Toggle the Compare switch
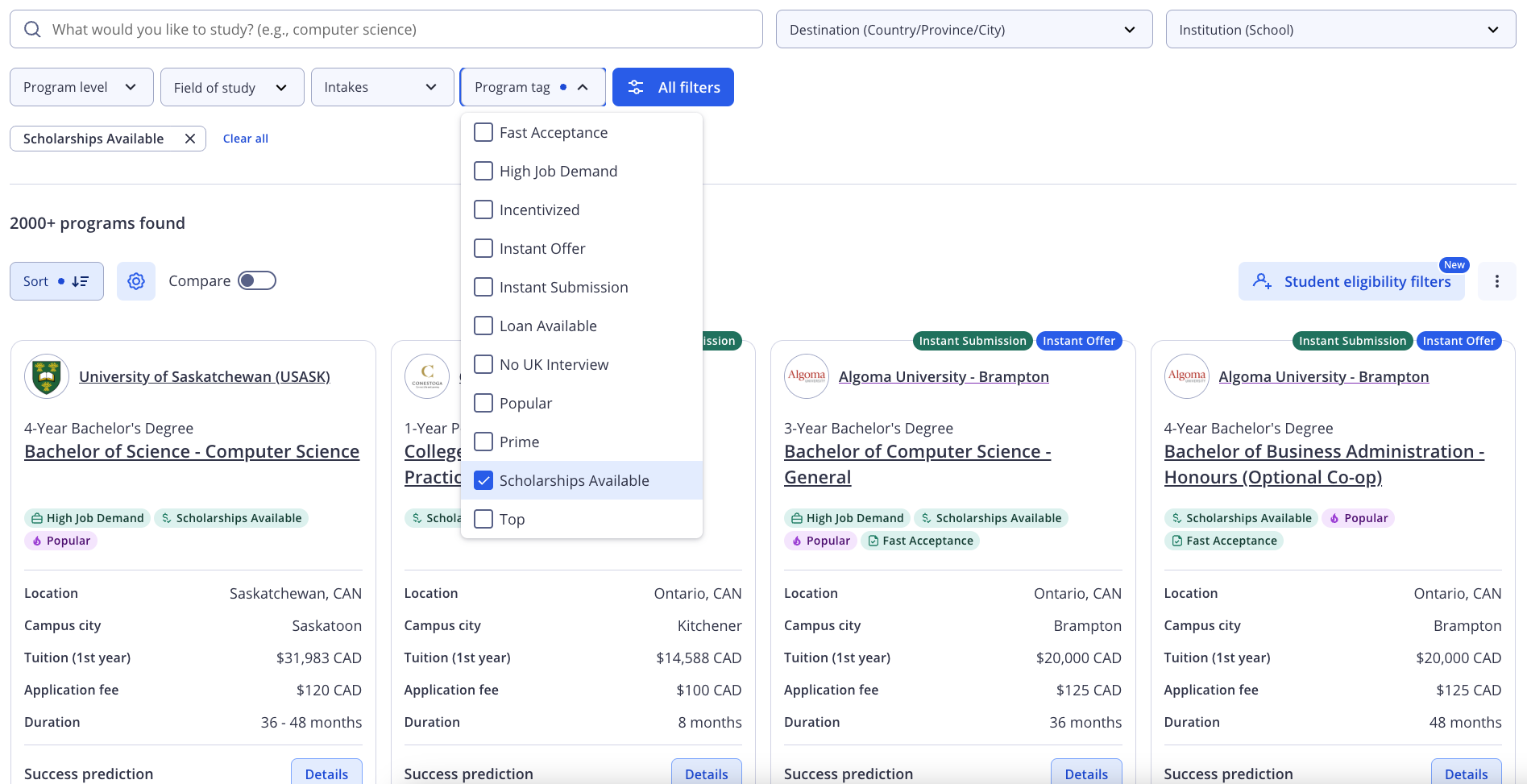This screenshot has height=784, width=1527. click(257, 280)
